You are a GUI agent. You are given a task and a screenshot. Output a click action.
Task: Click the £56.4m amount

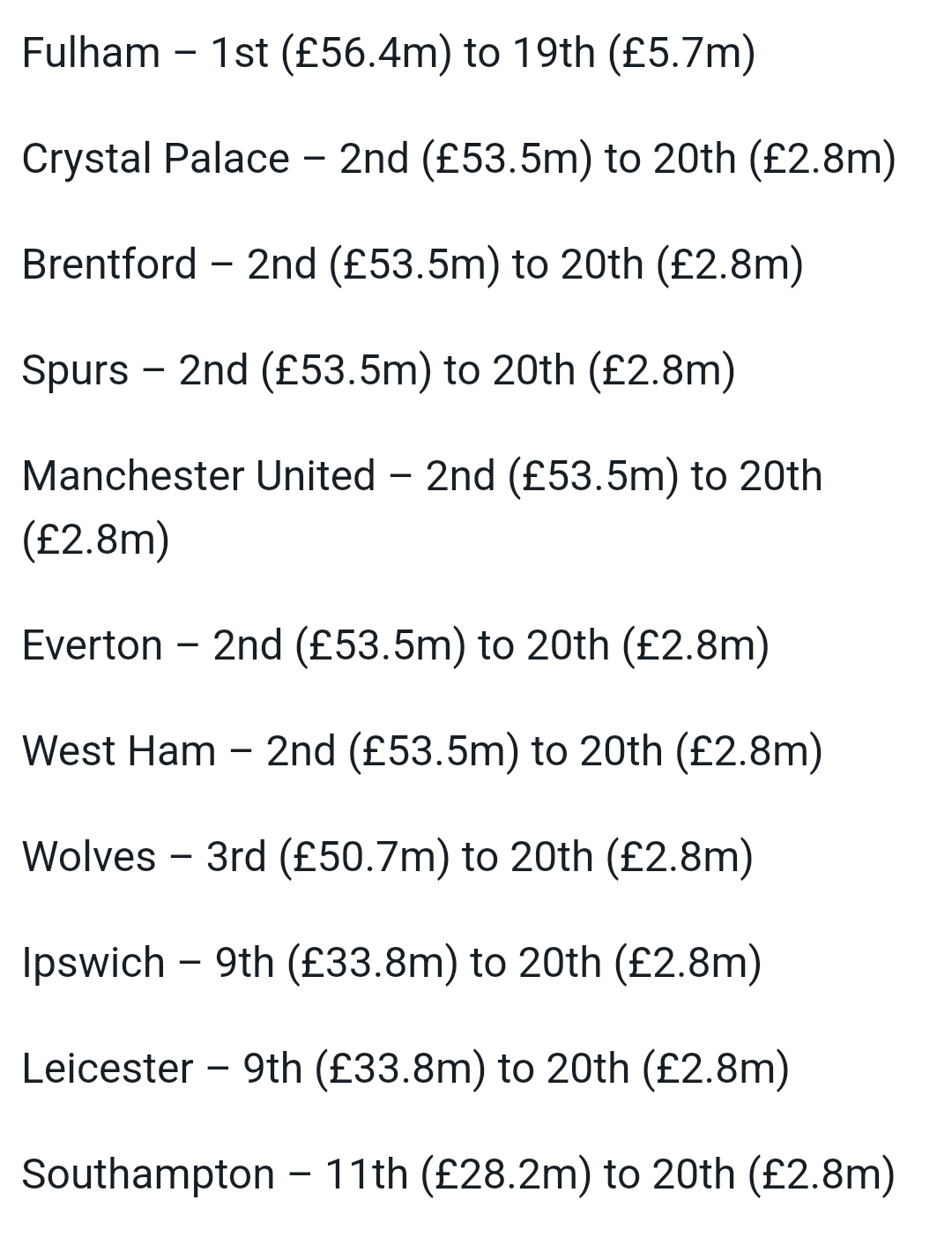click(x=366, y=53)
